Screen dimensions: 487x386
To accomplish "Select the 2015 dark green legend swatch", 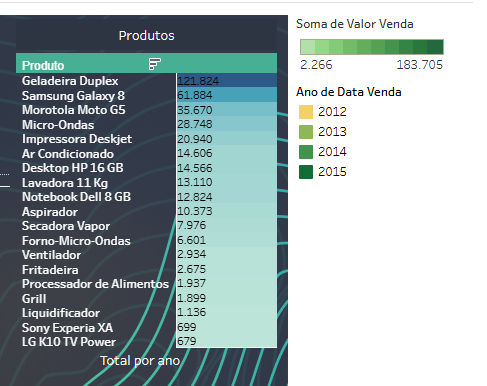I will click(306, 172).
